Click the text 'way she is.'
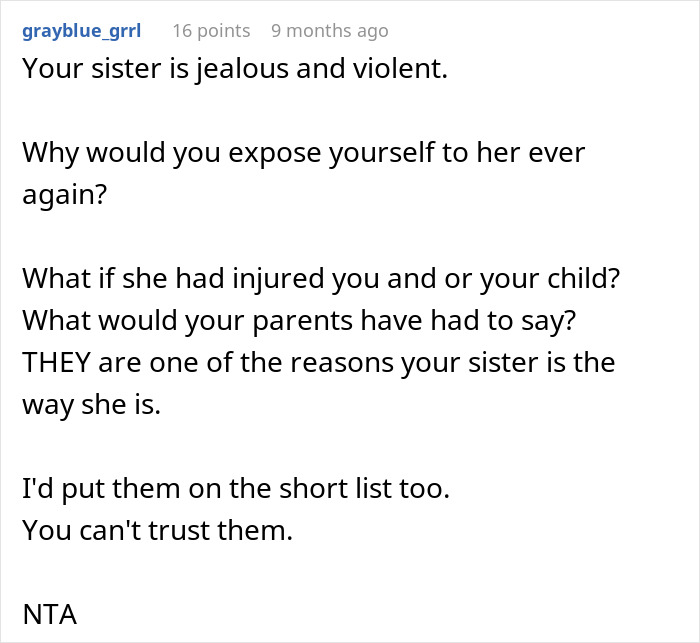Screen dimensions: 700x643 (91, 405)
